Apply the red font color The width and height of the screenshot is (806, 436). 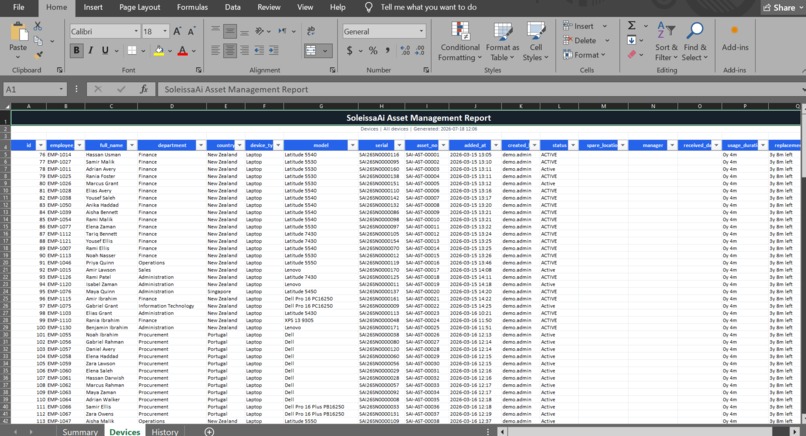[182, 50]
